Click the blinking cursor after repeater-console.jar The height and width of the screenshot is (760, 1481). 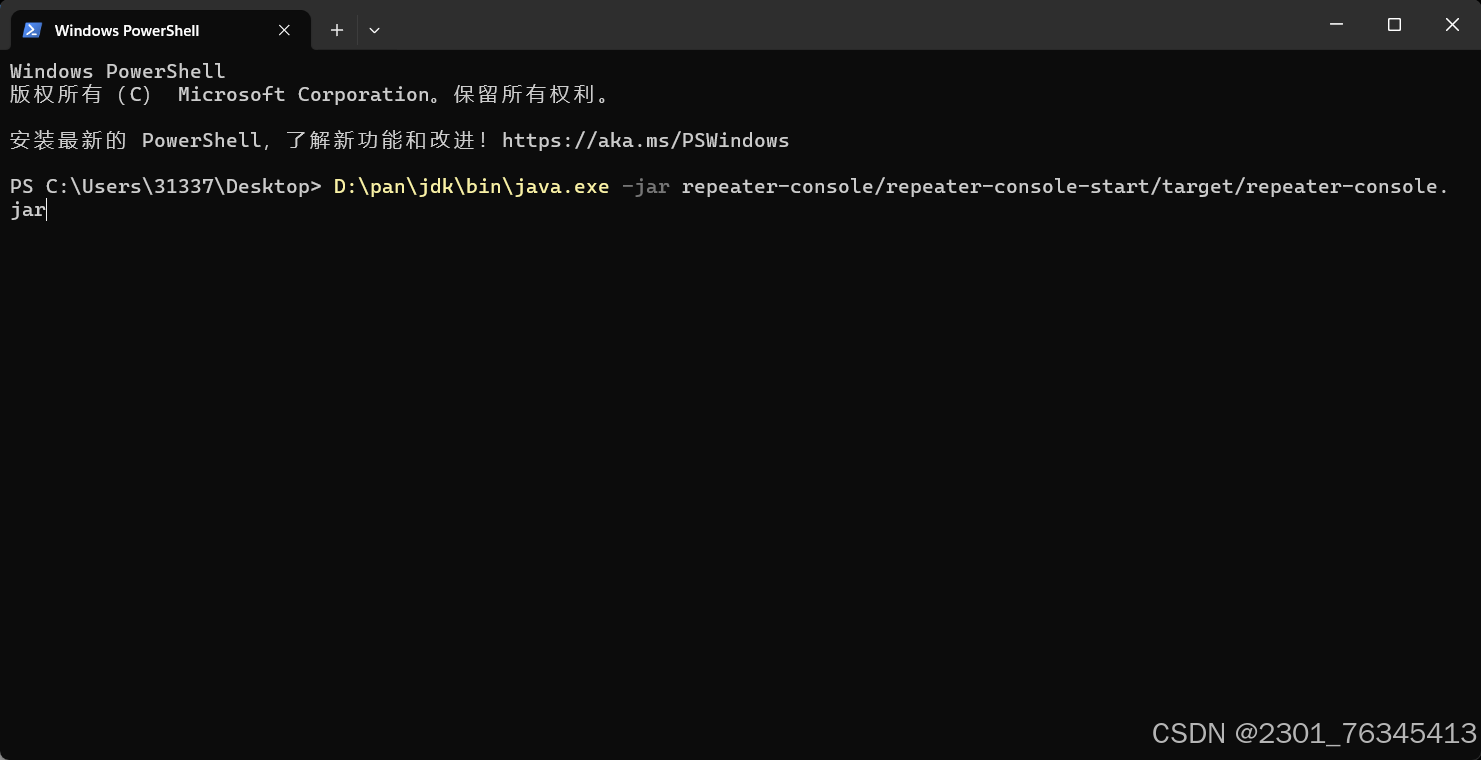pos(46,209)
